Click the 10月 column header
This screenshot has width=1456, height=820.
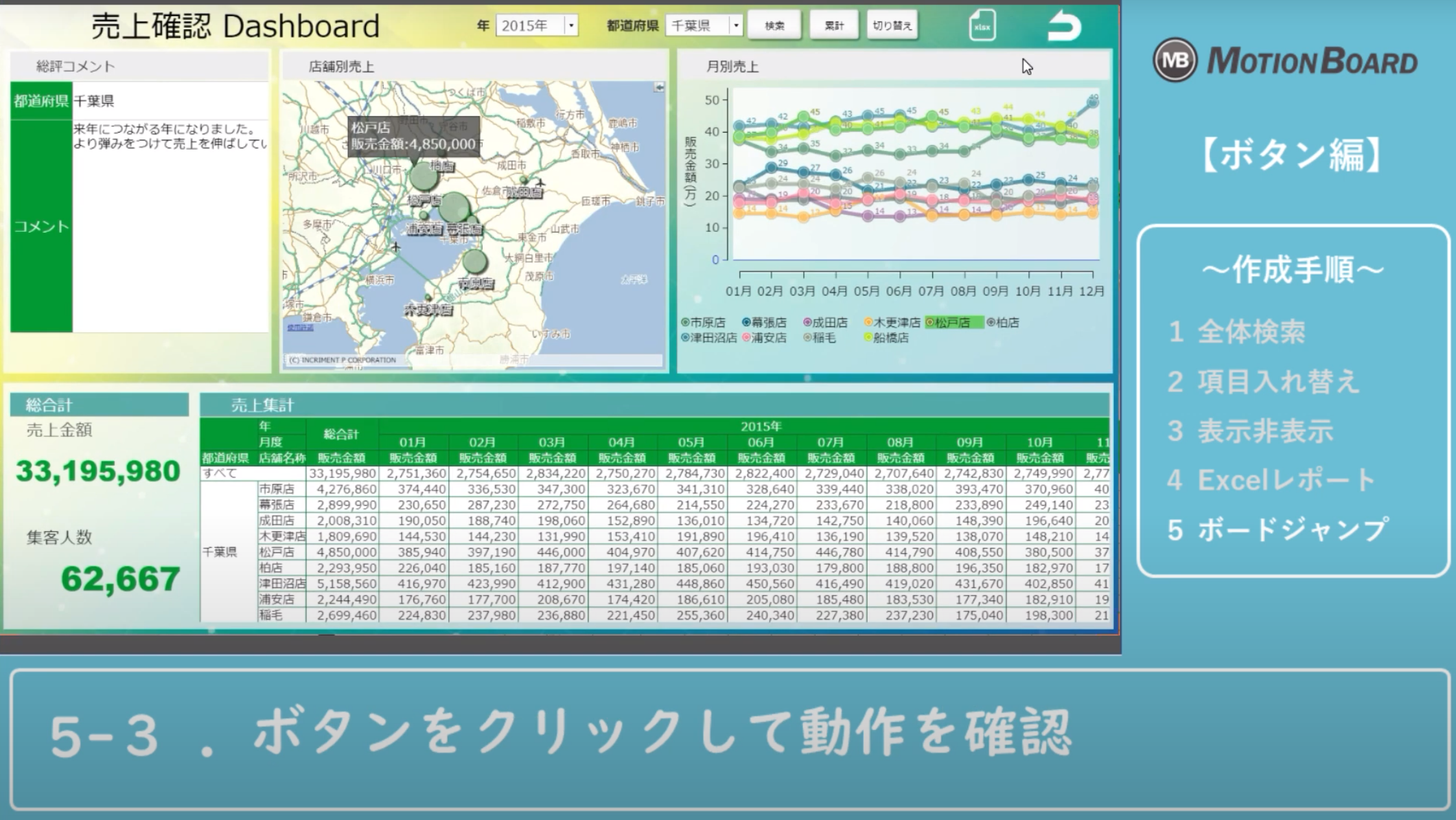coord(1039,442)
